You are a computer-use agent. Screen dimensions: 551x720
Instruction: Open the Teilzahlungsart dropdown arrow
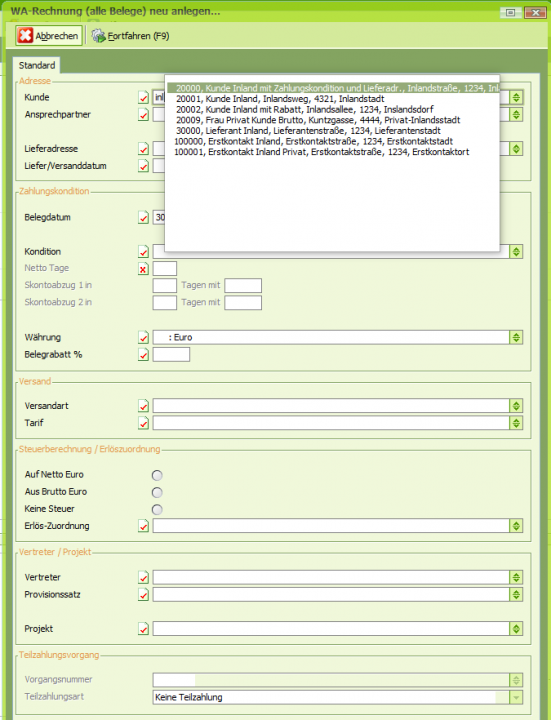point(516,698)
